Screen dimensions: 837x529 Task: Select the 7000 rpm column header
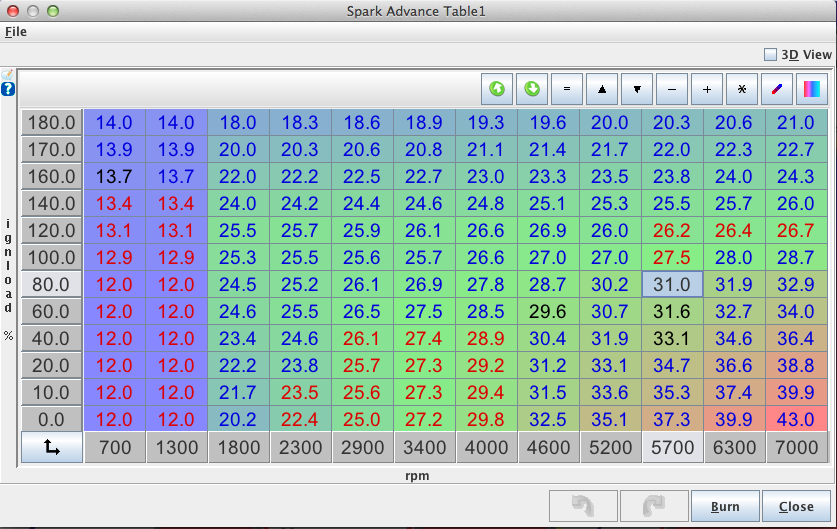[797, 447]
